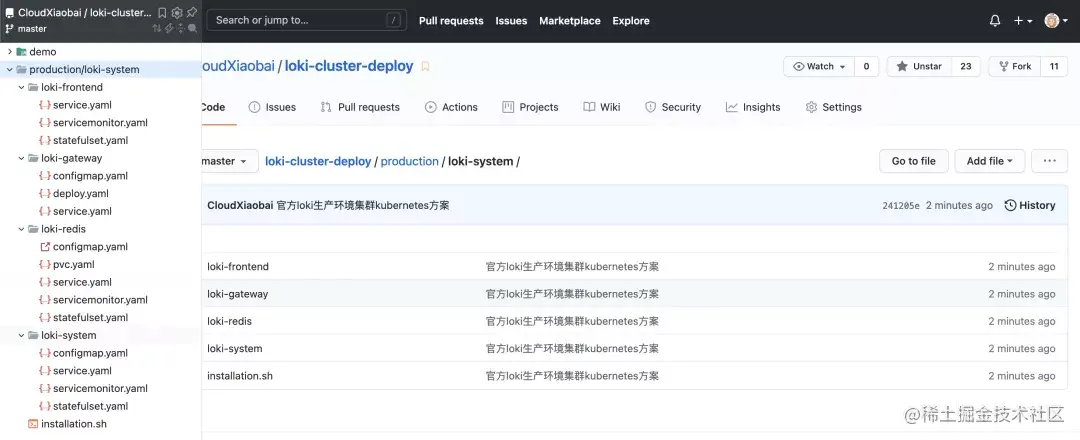Open the Add file dropdown

(x=989, y=161)
